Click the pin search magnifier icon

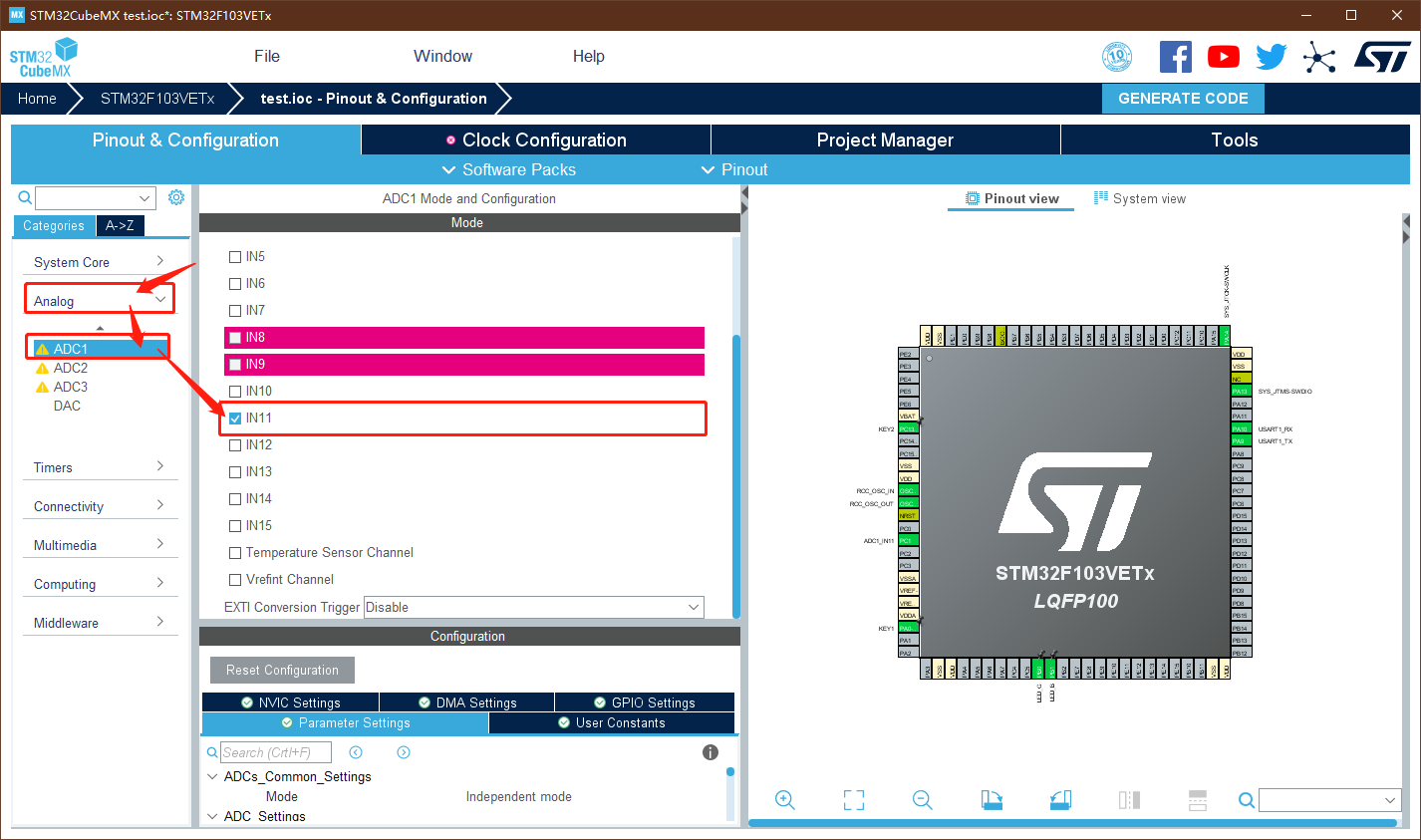[1247, 800]
